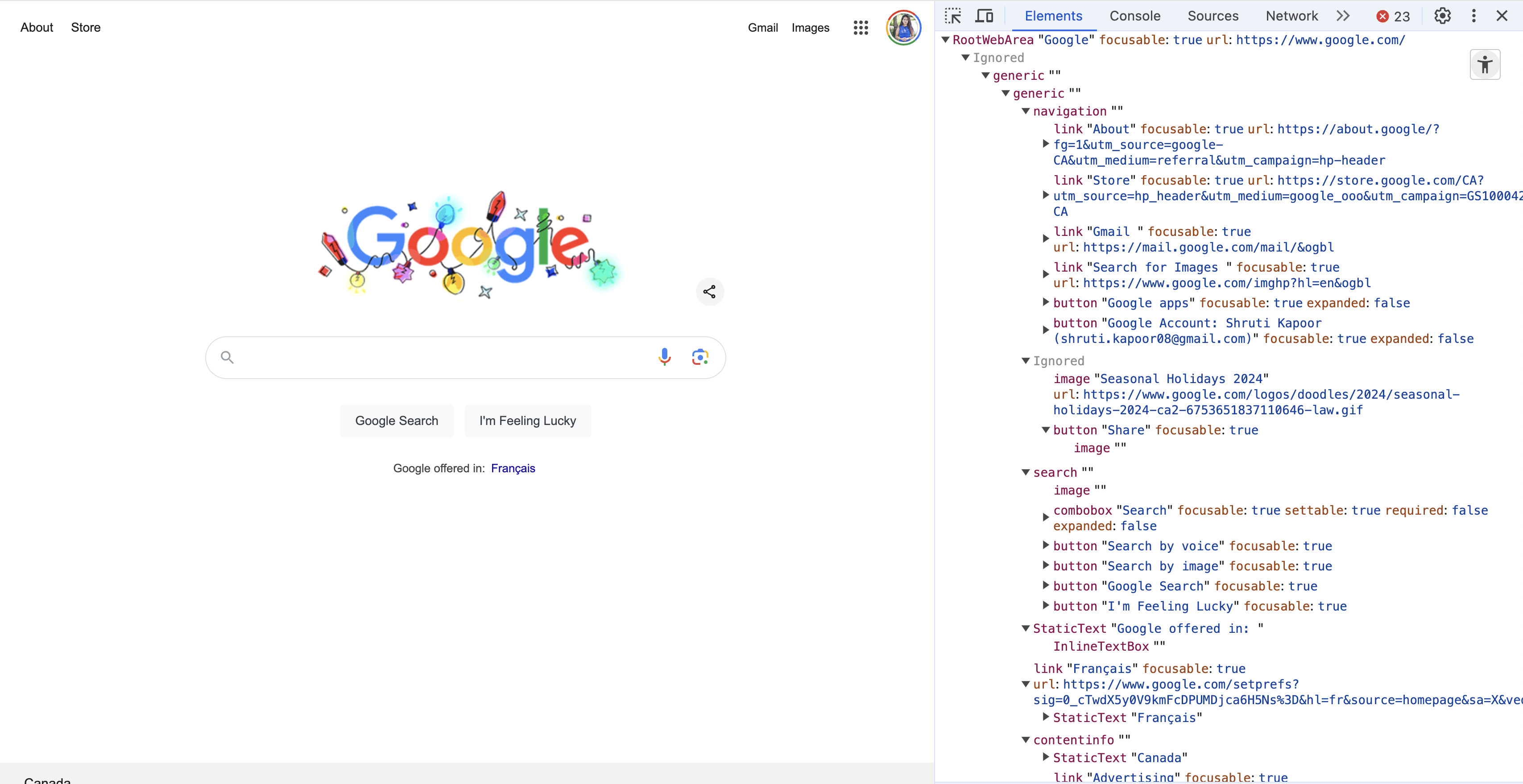
Task: Expand the link Gmail node
Action: [x=1046, y=239]
